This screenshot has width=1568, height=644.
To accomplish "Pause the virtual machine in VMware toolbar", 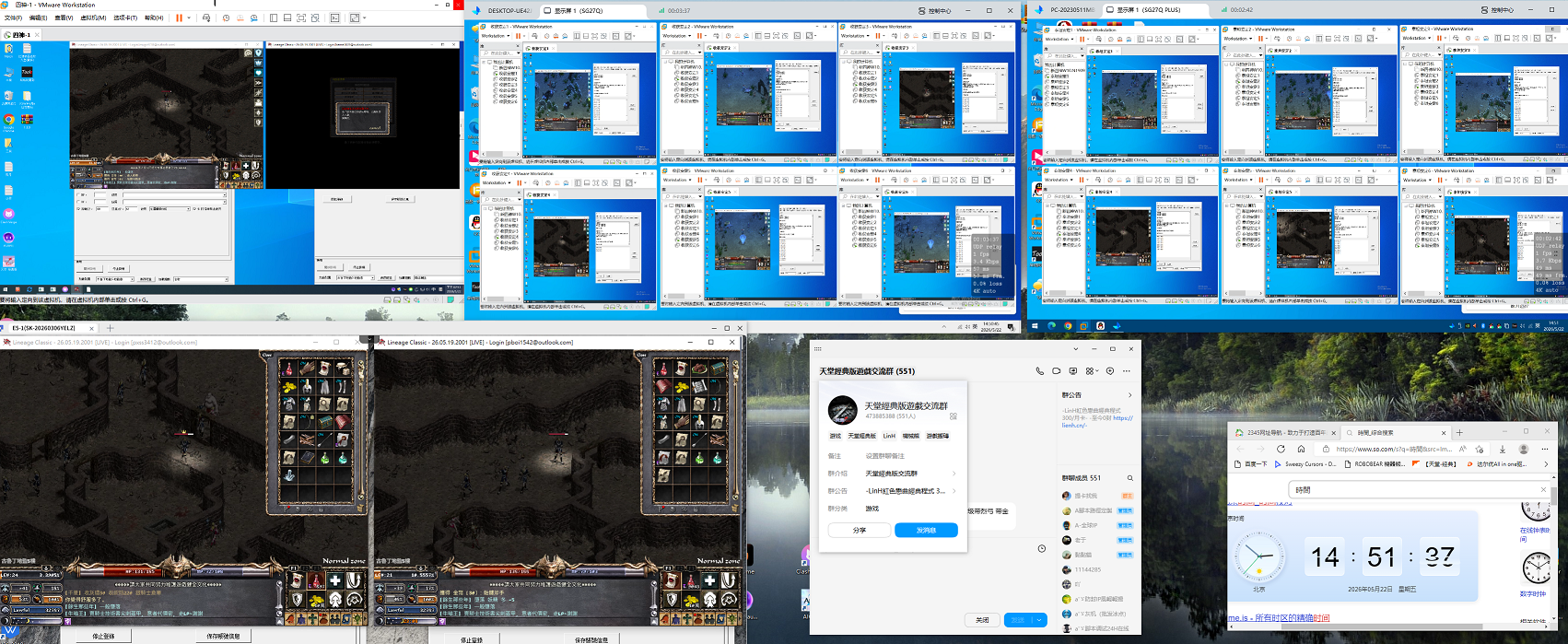I will tap(179, 18).
